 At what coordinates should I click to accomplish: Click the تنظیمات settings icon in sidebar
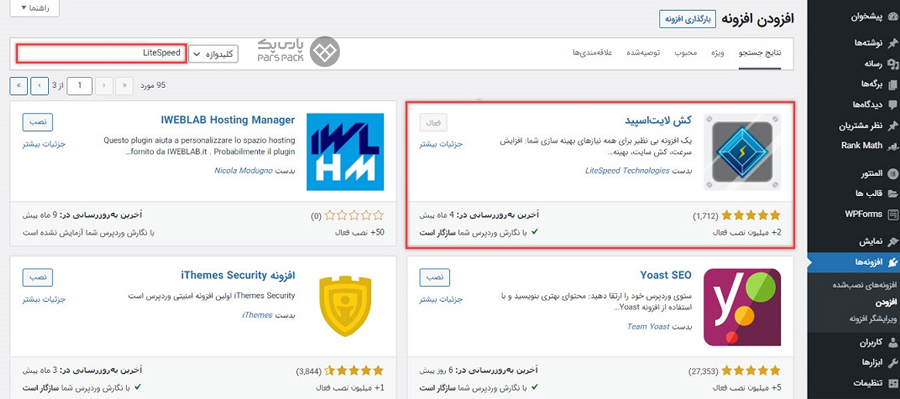[x=893, y=383]
